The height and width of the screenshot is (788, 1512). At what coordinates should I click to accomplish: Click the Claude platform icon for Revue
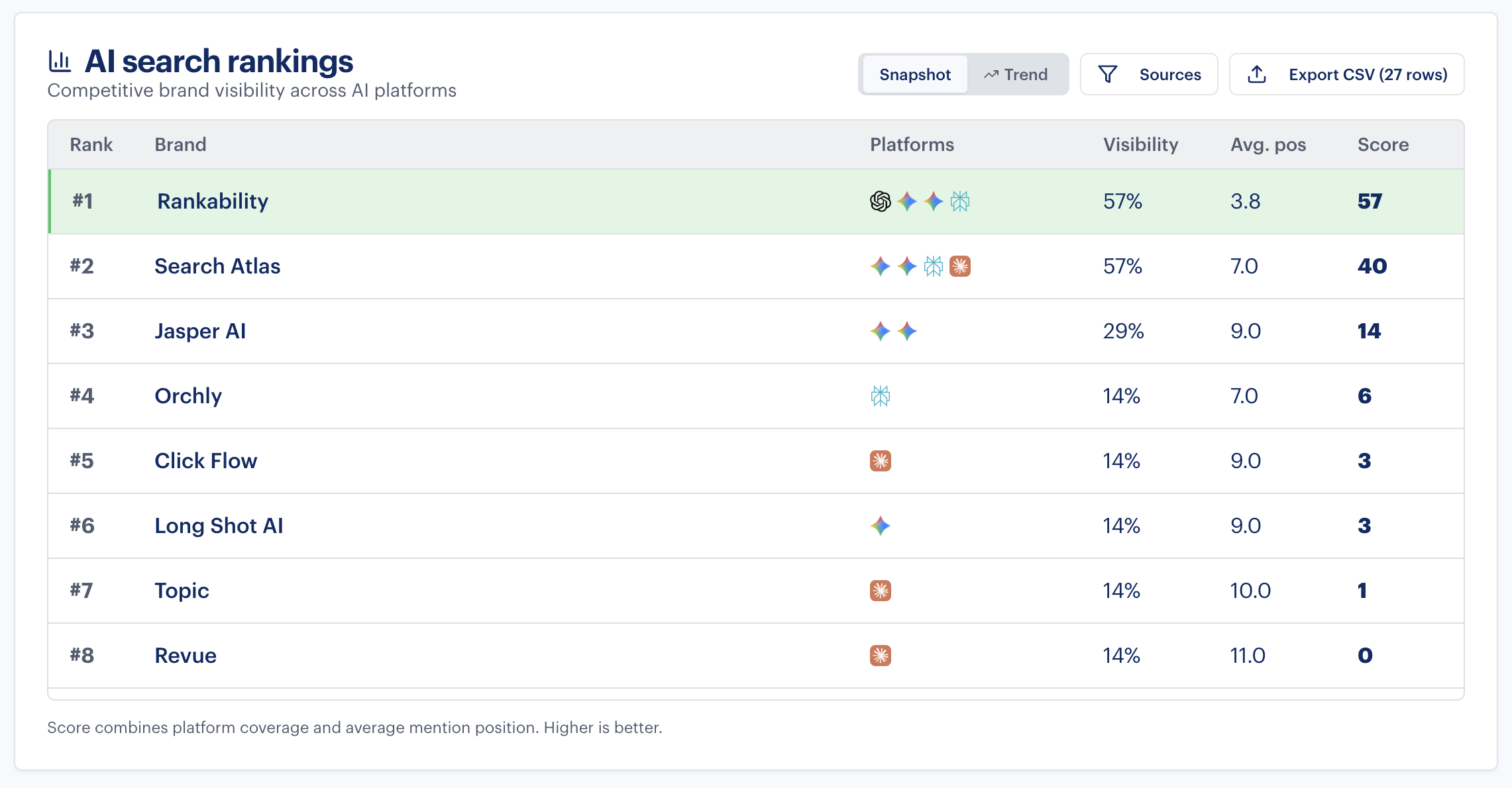tap(880, 655)
